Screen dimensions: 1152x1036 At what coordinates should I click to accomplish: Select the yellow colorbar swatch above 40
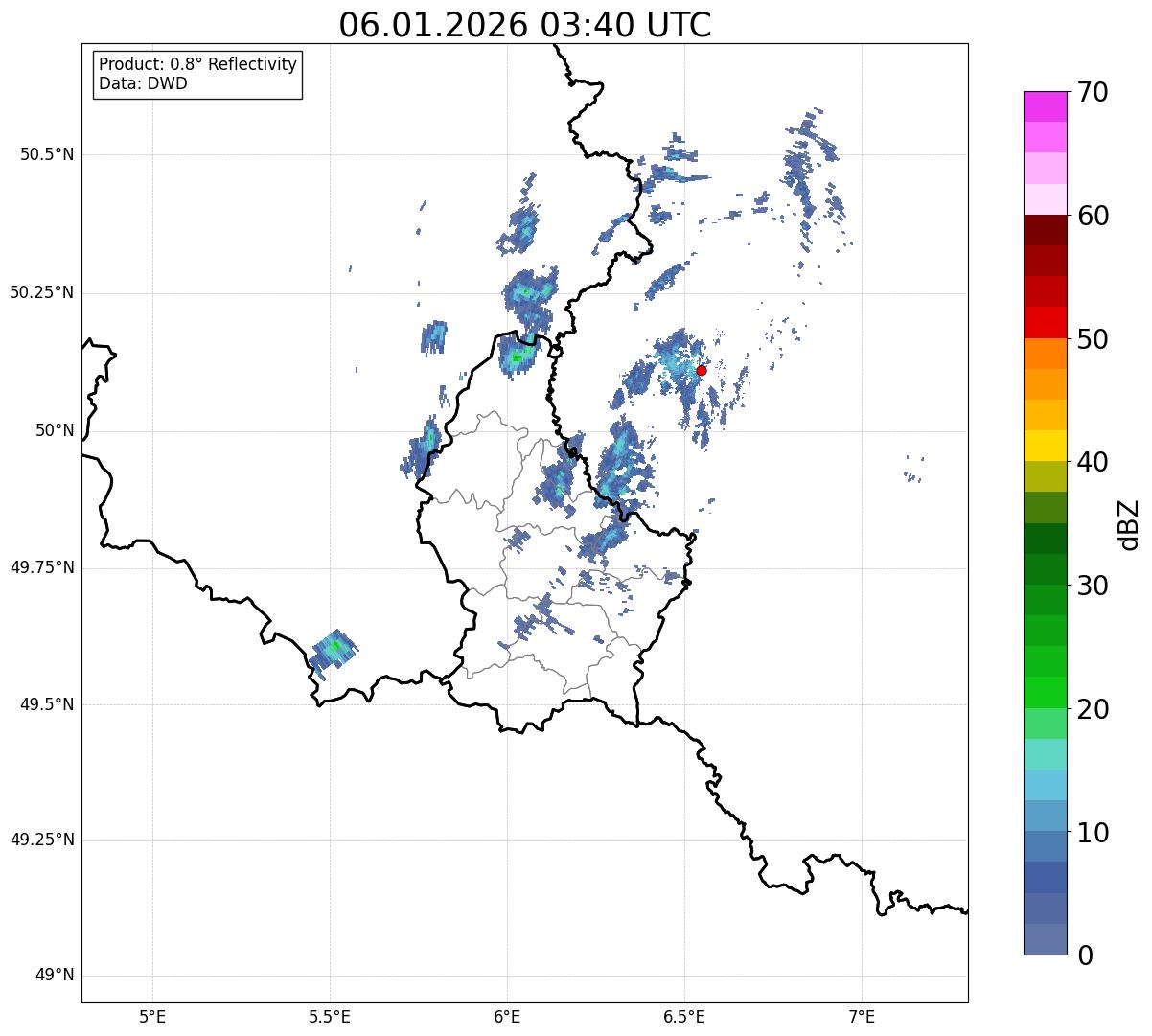tap(1045, 446)
